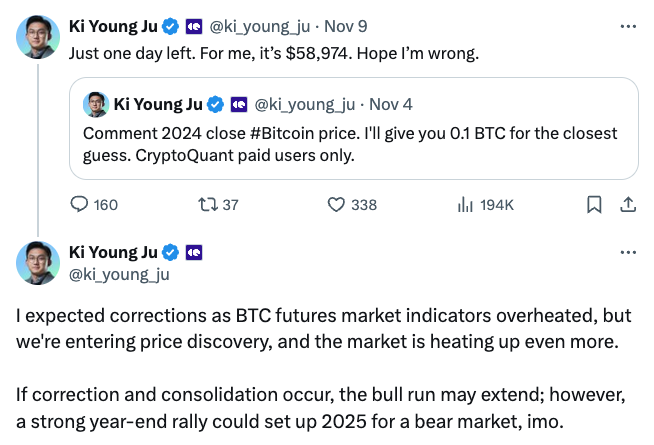Open the top tweet's more options menu
Screen dimensions: 654x445
pyautogui.click(x=627, y=25)
